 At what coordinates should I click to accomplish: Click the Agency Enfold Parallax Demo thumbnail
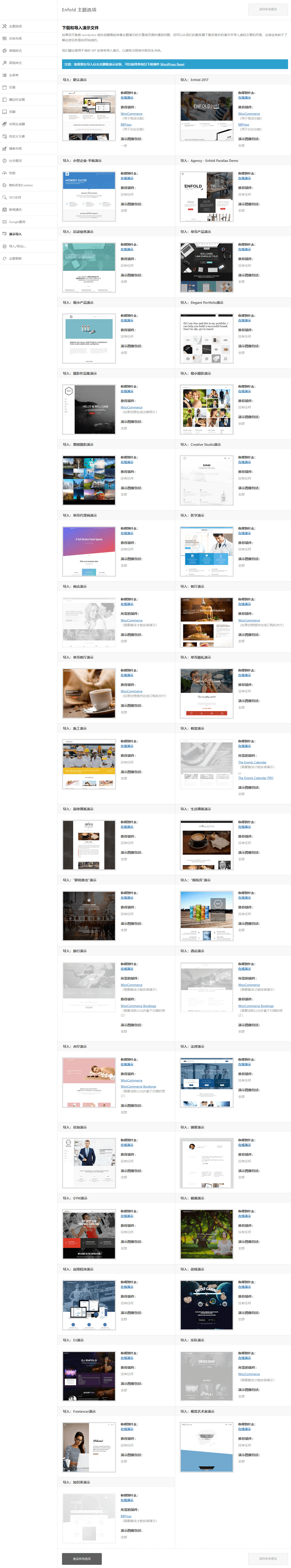click(206, 196)
